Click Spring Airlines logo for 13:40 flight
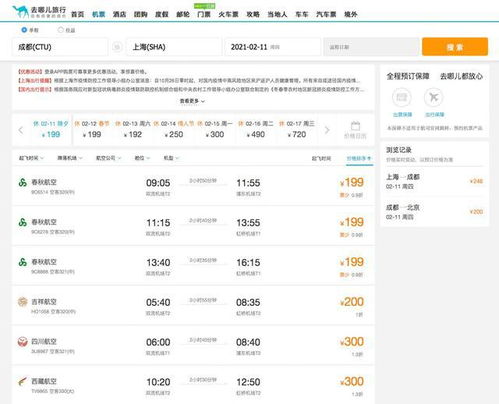This screenshot has height=404, width=499. pyautogui.click(x=23, y=262)
